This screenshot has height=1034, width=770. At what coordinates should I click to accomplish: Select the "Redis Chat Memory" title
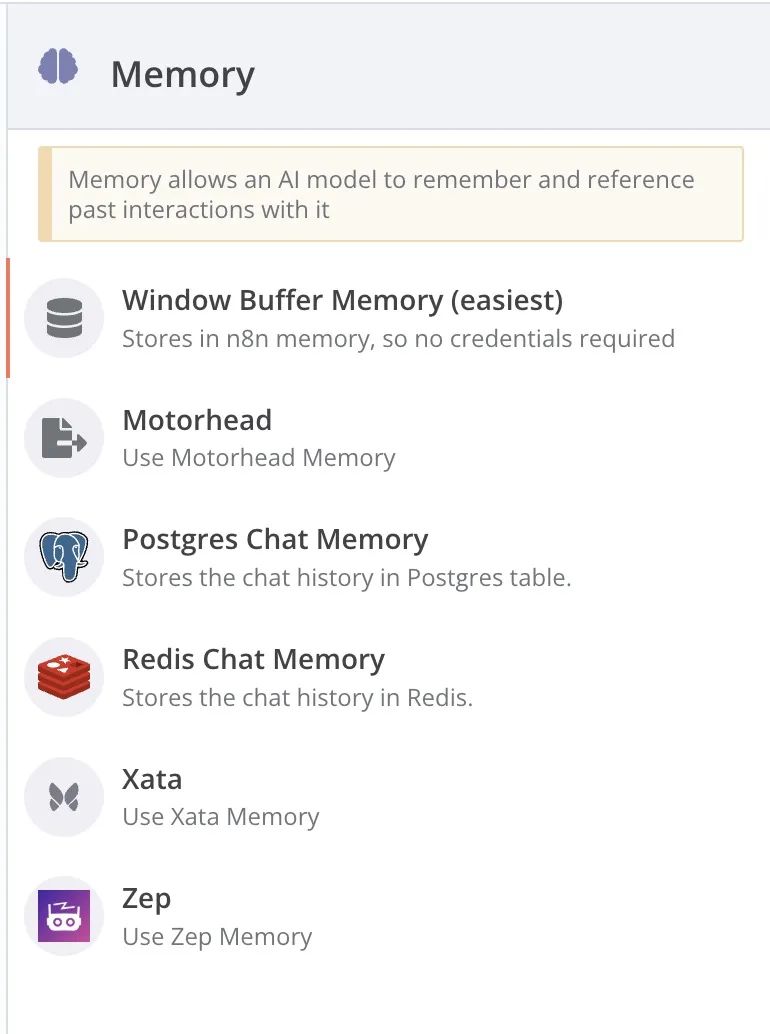(253, 660)
